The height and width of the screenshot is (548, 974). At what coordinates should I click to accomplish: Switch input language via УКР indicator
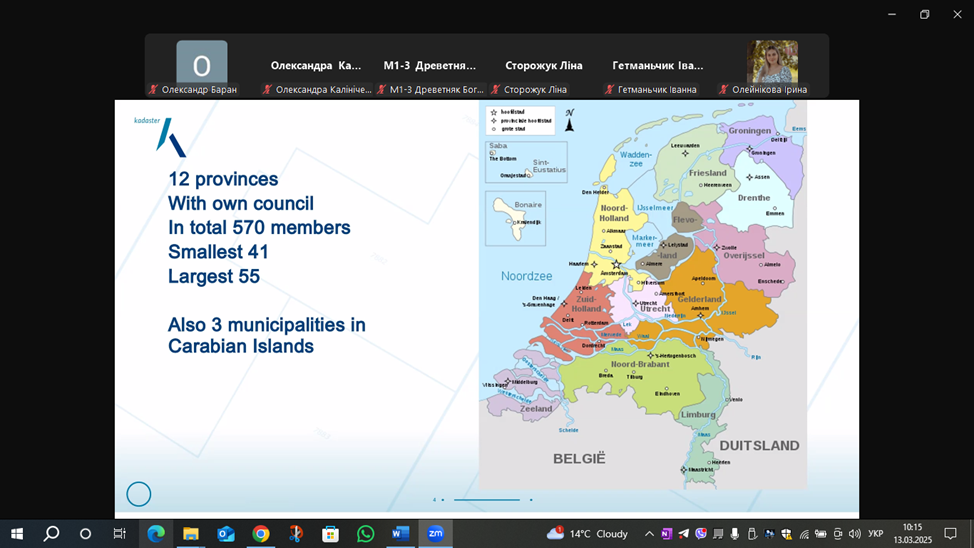pyautogui.click(x=875, y=534)
